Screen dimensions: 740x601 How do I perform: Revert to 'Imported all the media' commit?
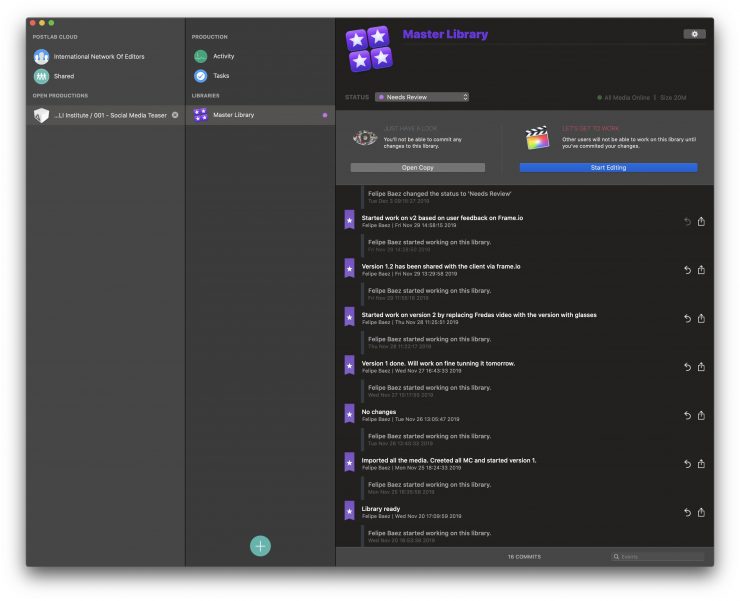coord(687,464)
